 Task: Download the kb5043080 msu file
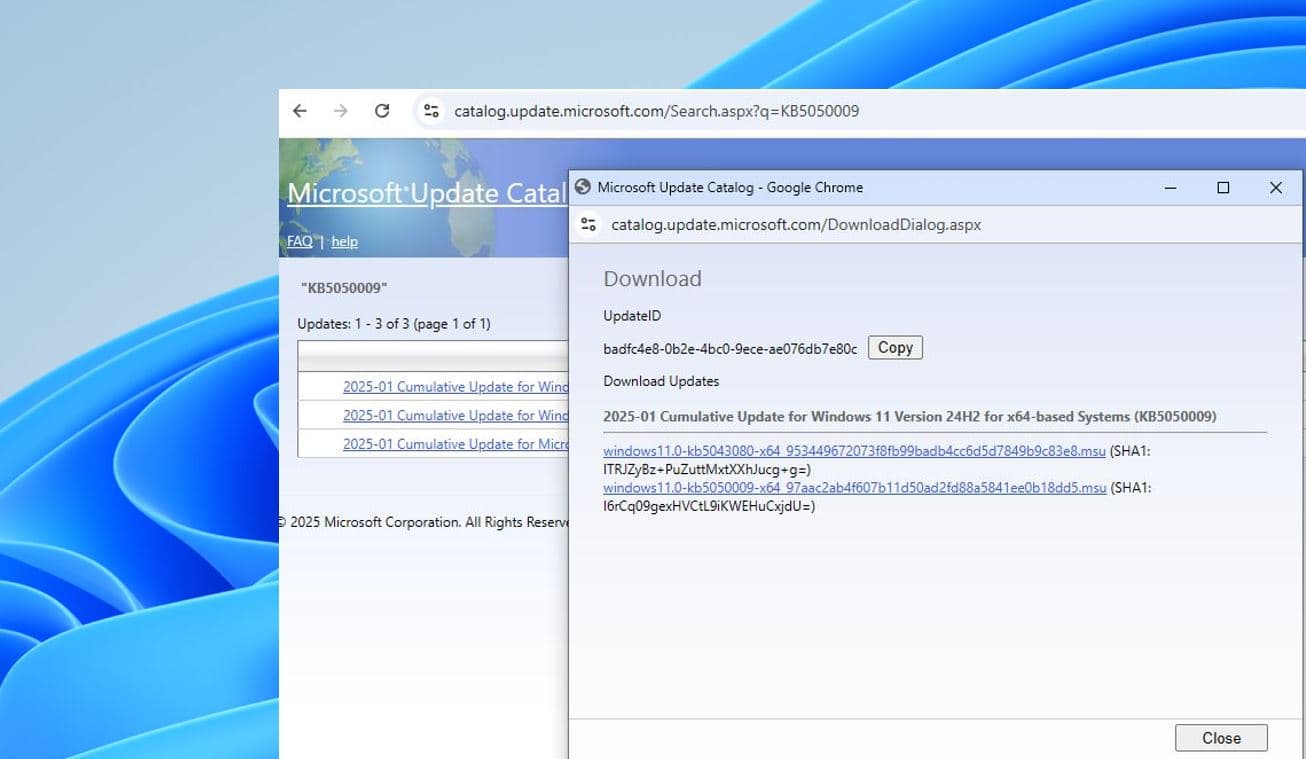[854, 451]
